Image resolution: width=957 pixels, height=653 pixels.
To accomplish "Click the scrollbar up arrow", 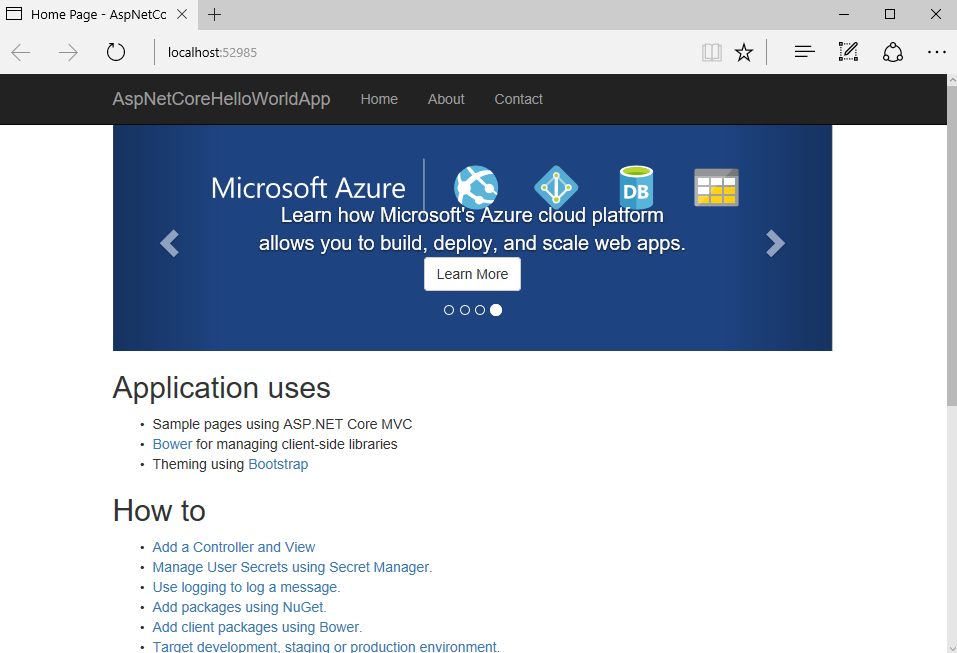I will [x=952, y=80].
